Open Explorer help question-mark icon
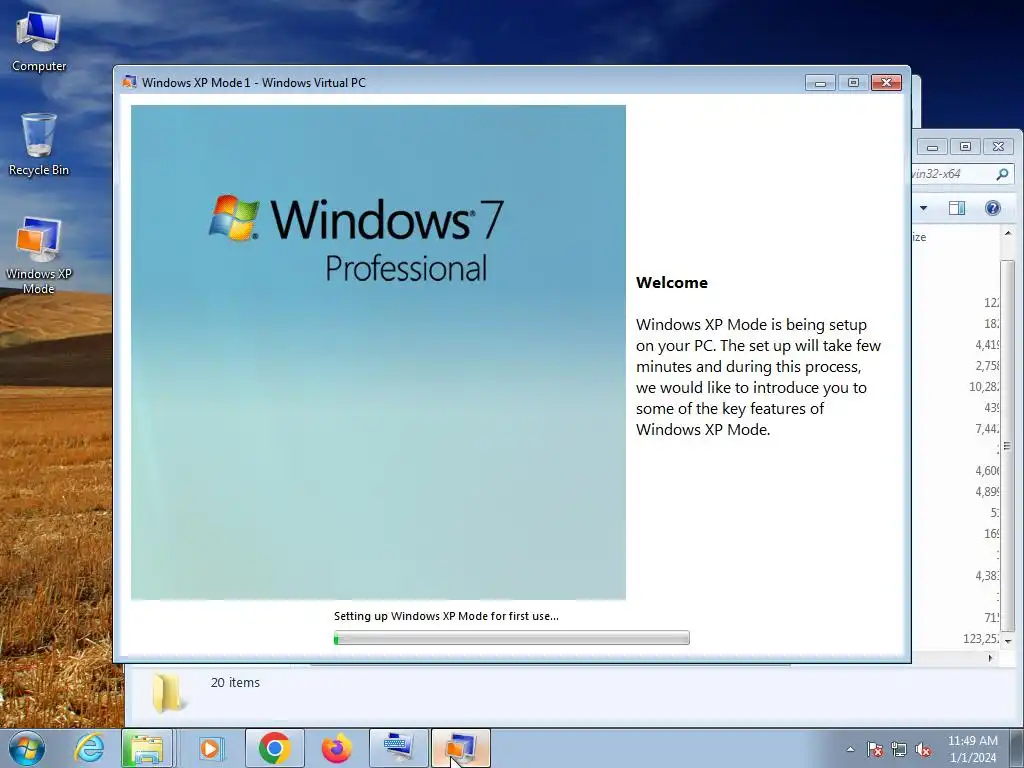The image size is (1024, 768). (x=993, y=208)
